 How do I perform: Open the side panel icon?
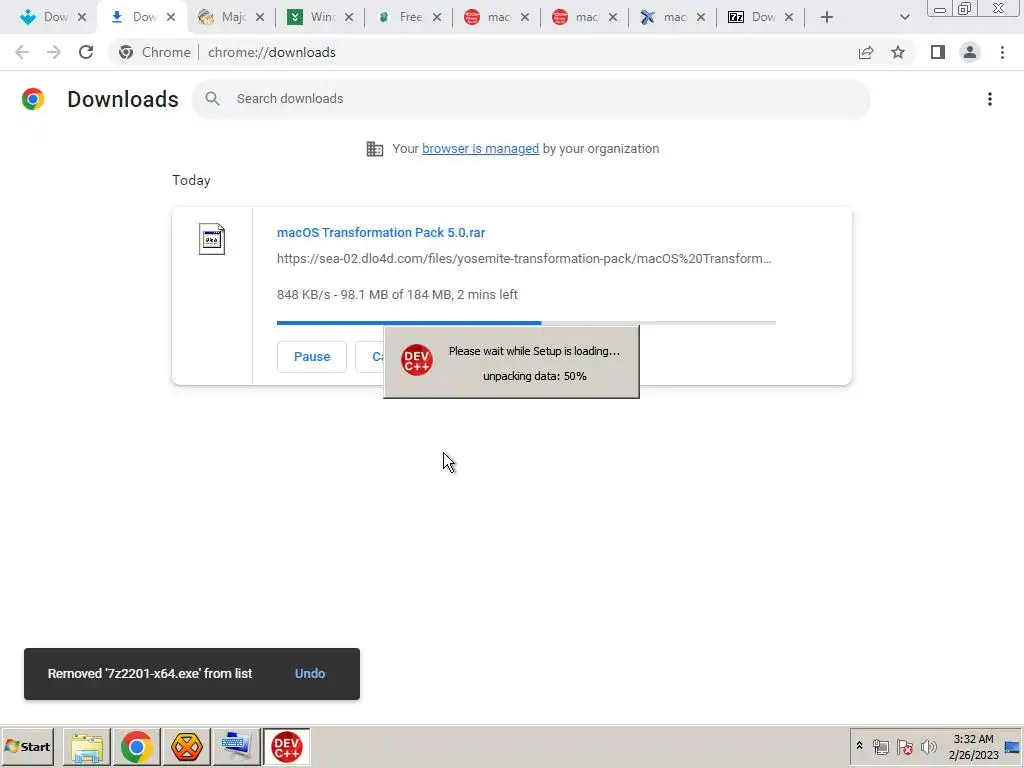pos(938,52)
